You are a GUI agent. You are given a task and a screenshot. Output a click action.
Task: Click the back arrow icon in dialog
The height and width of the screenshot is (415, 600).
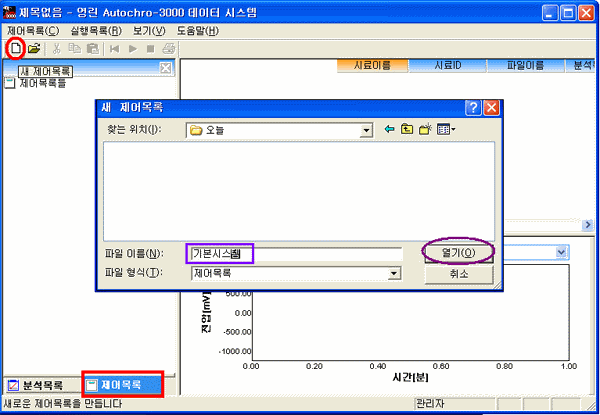coord(390,130)
